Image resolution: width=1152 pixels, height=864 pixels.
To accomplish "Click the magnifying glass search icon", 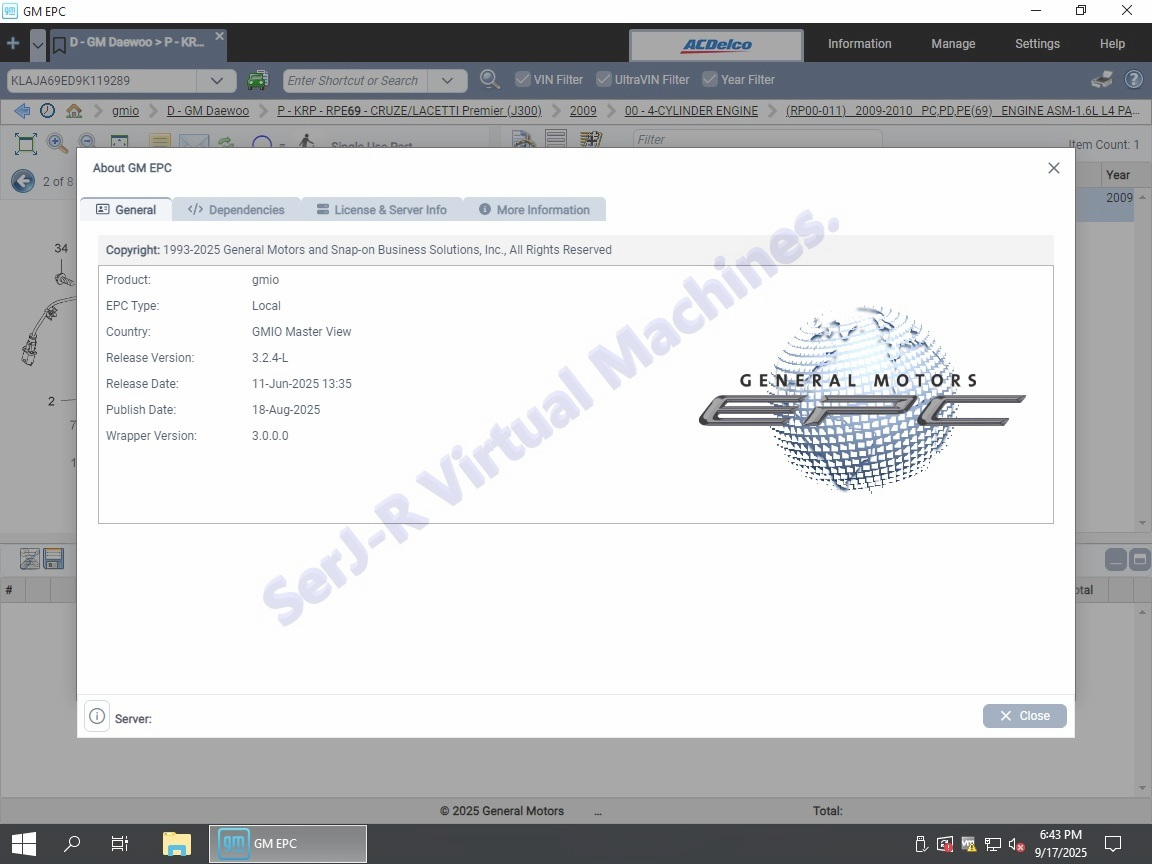I will (489, 80).
